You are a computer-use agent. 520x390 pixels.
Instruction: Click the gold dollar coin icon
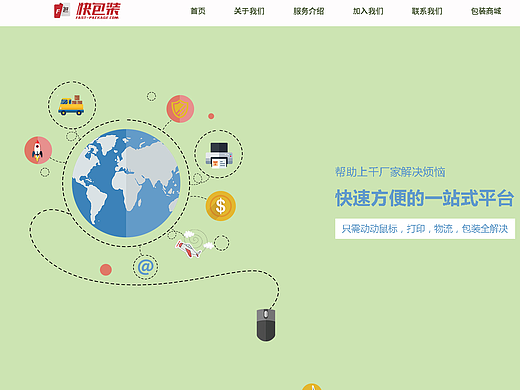coord(220,206)
